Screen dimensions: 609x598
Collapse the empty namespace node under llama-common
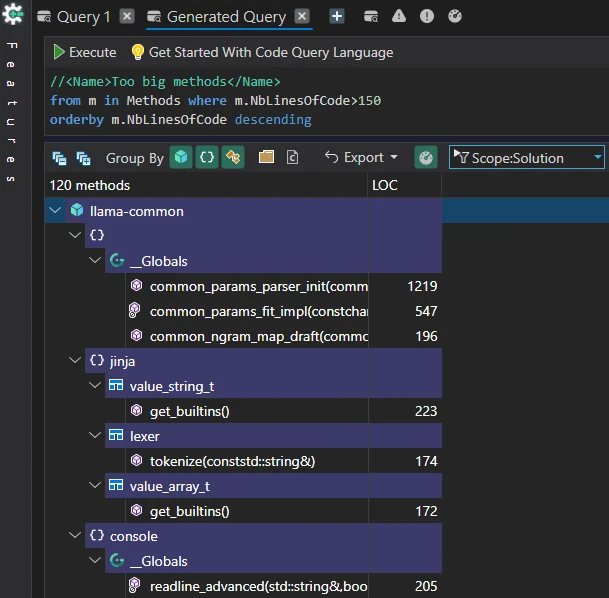pyautogui.click(x=75, y=235)
